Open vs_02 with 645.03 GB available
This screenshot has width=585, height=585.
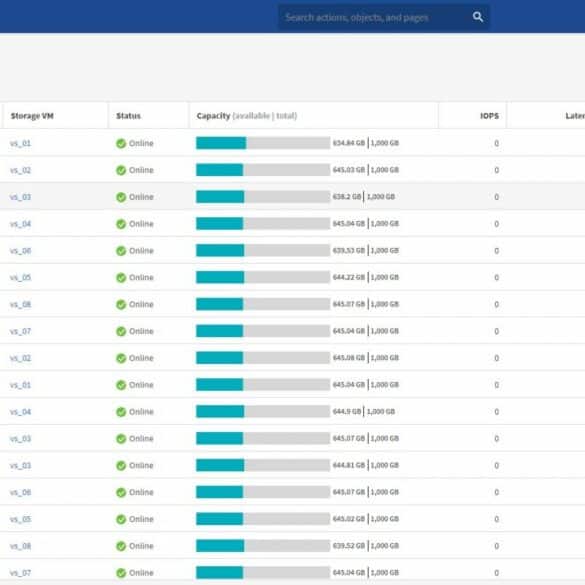coord(21,170)
